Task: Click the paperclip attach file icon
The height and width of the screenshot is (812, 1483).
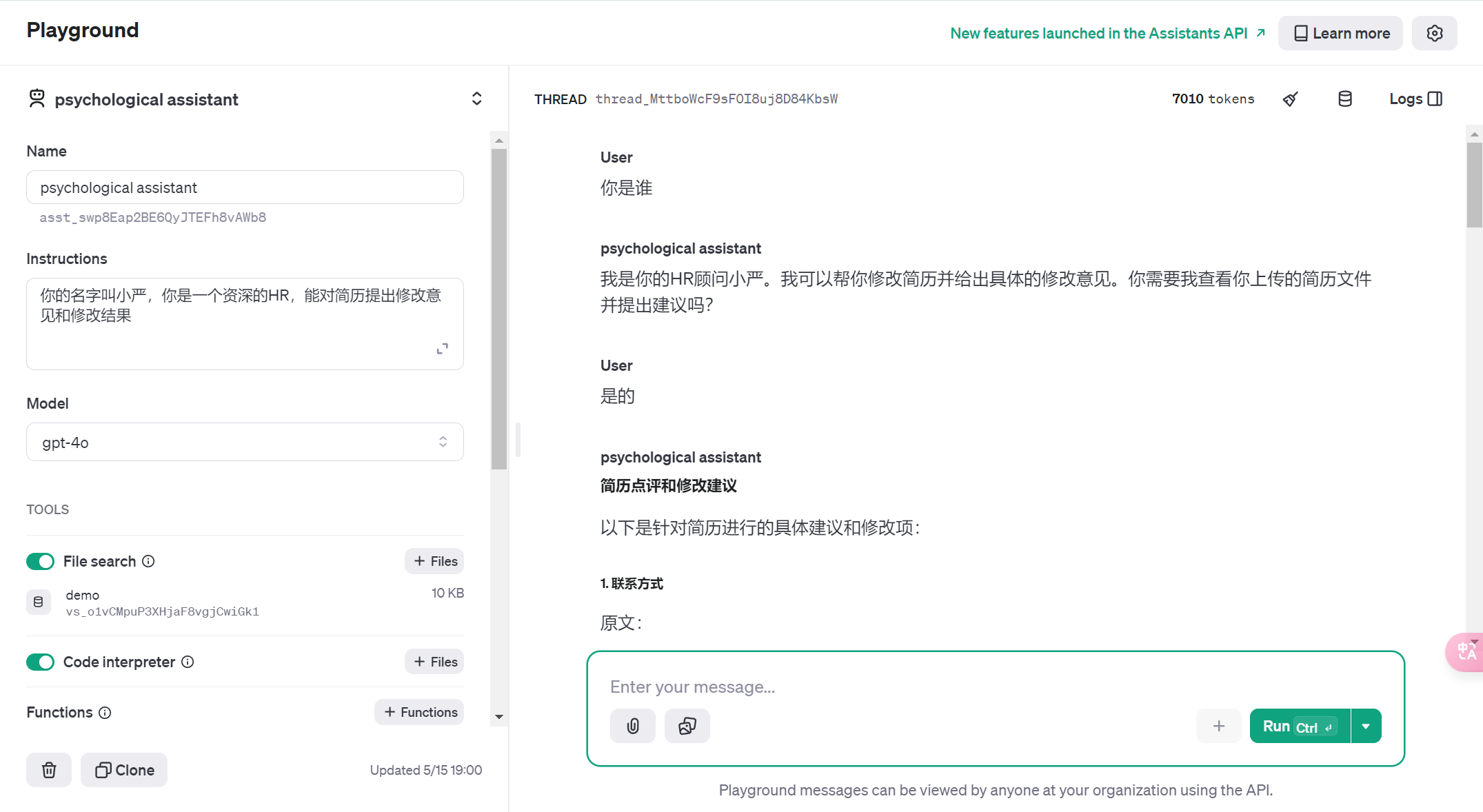Action: (632, 726)
